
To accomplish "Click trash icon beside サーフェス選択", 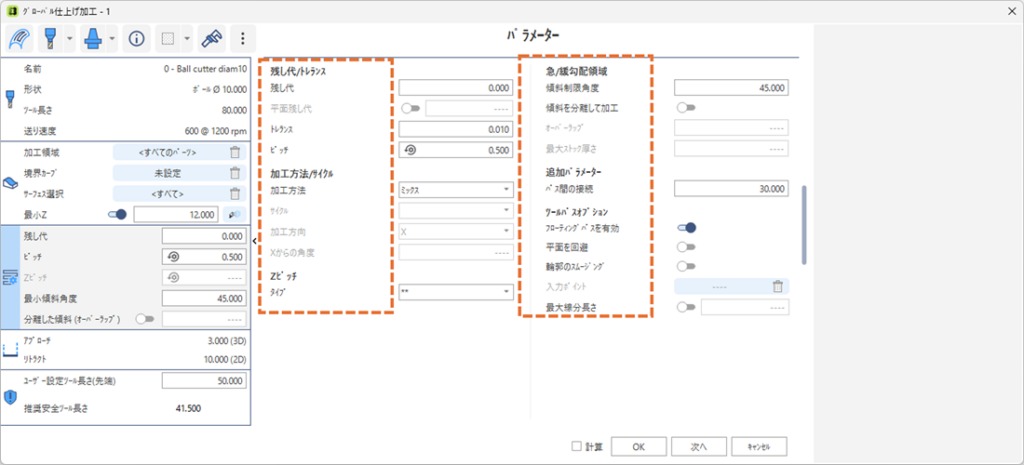I will [x=234, y=194].
